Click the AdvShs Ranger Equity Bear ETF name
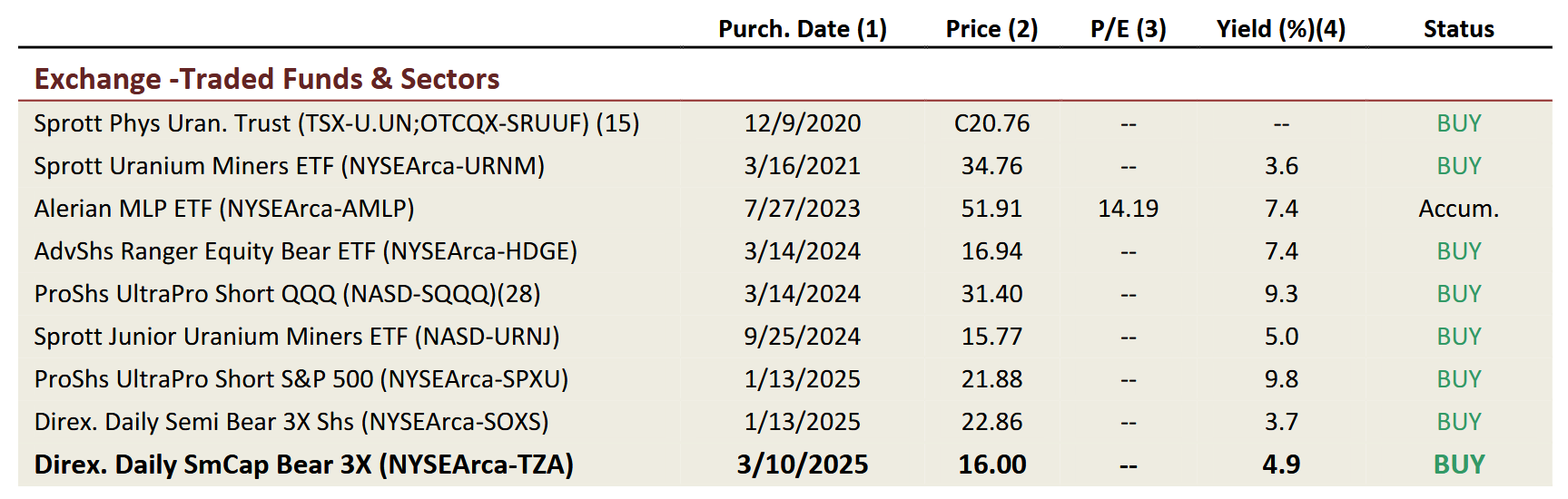 (305, 251)
